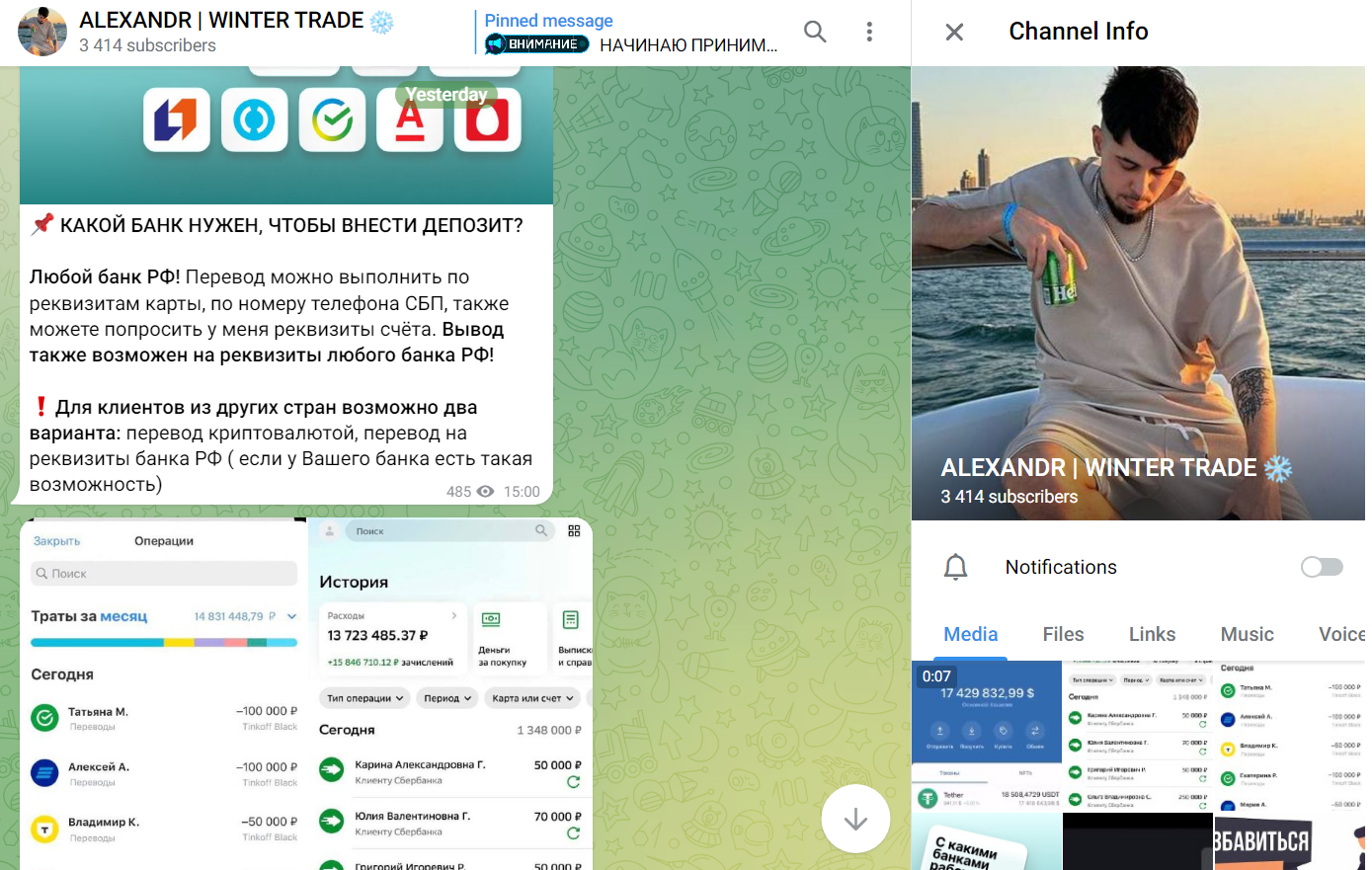Image resolution: width=1372 pixels, height=870 pixels.
Task: Click the 'Yesterday' date badge
Action: tap(446, 95)
